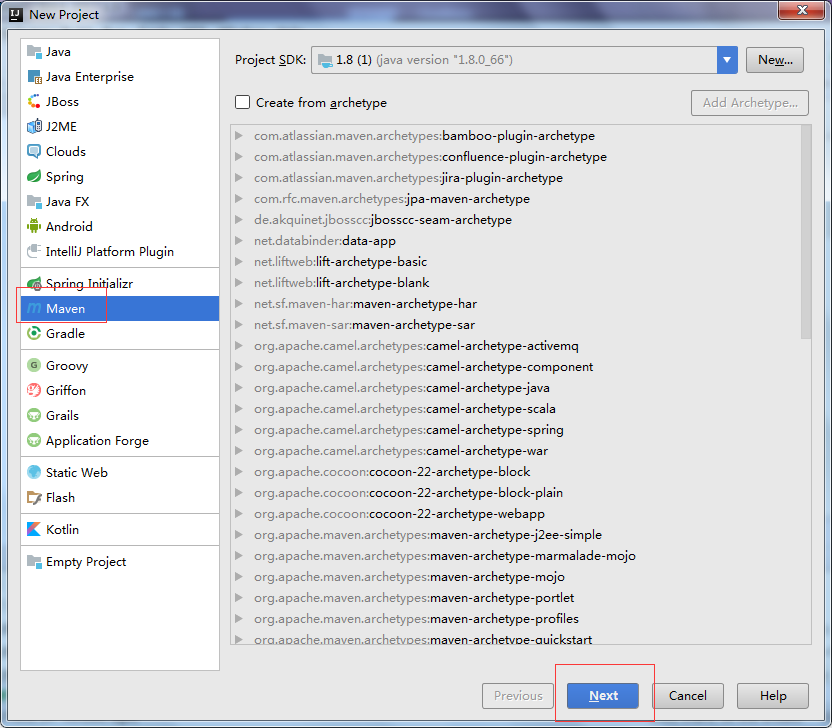Close the New Project dialog
This screenshot has height=728, width=832.
click(802, 10)
